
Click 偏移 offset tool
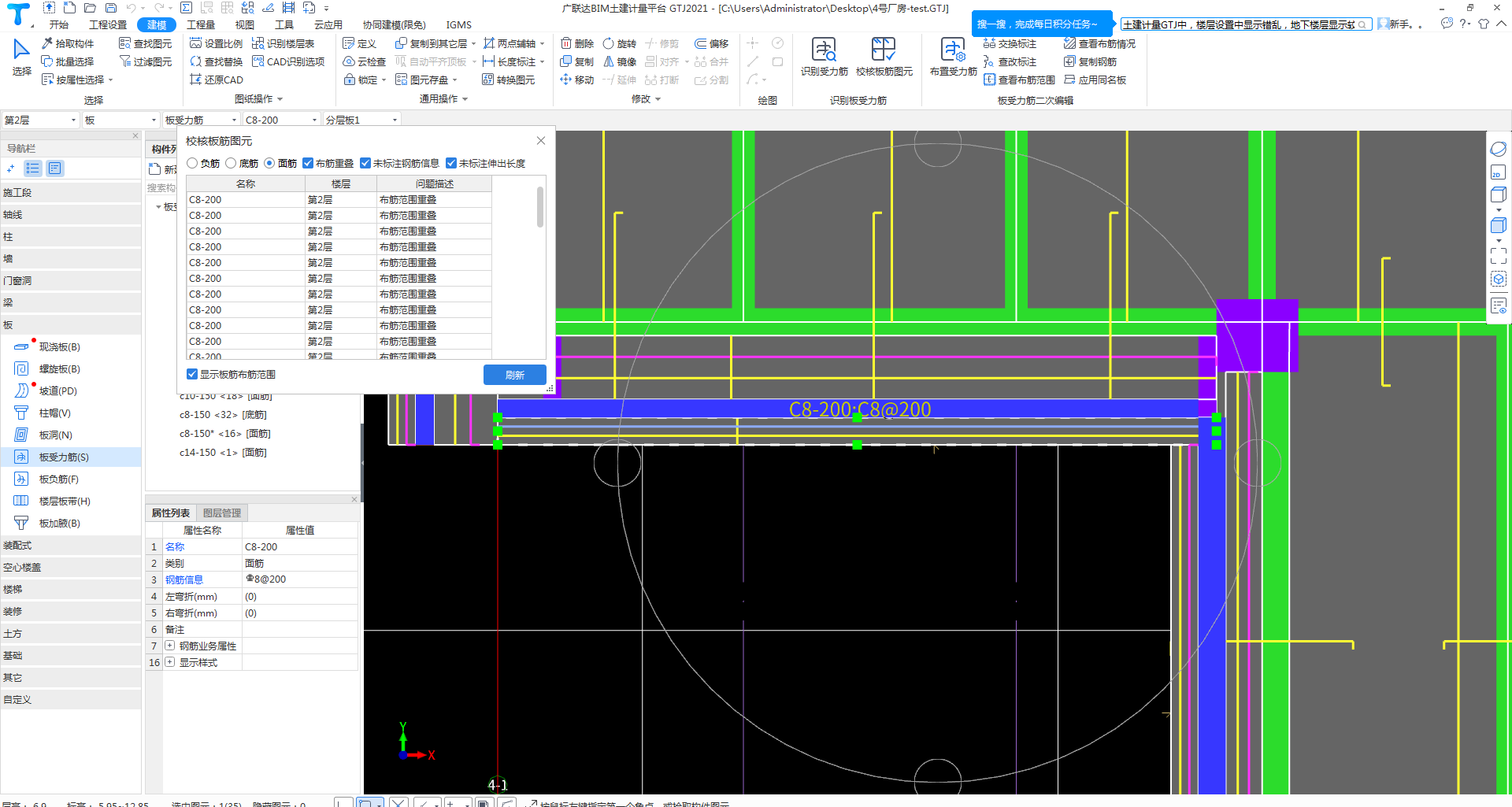pyautogui.click(x=712, y=43)
